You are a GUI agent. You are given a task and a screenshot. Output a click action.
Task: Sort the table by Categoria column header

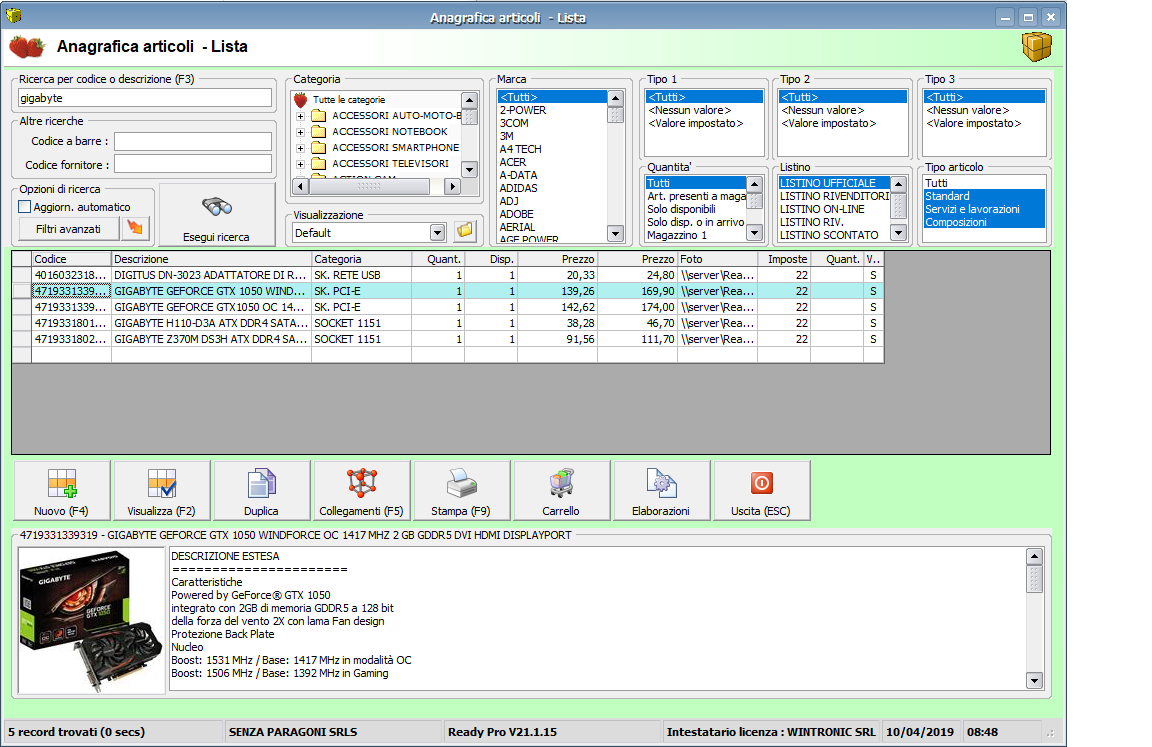(x=361, y=259)
